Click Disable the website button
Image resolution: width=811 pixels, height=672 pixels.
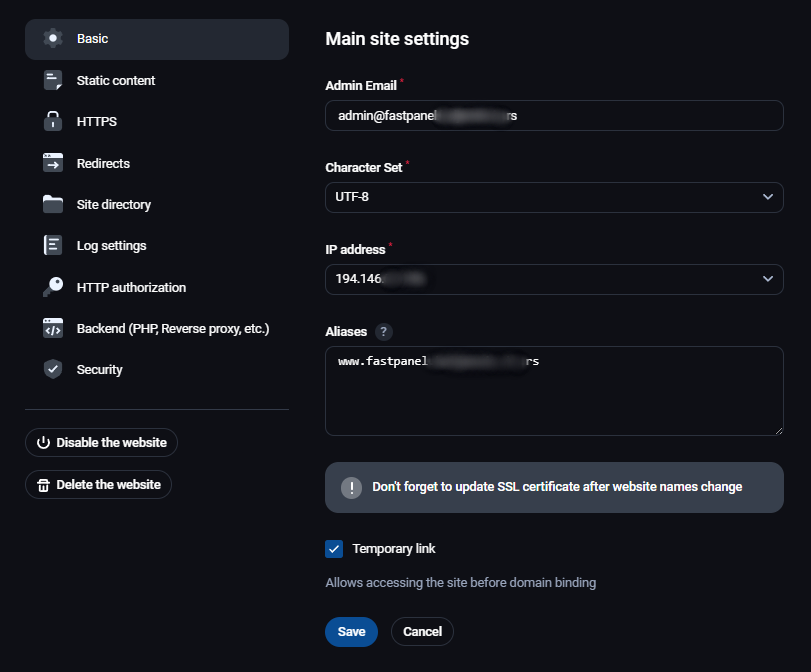tap(102, 443)
